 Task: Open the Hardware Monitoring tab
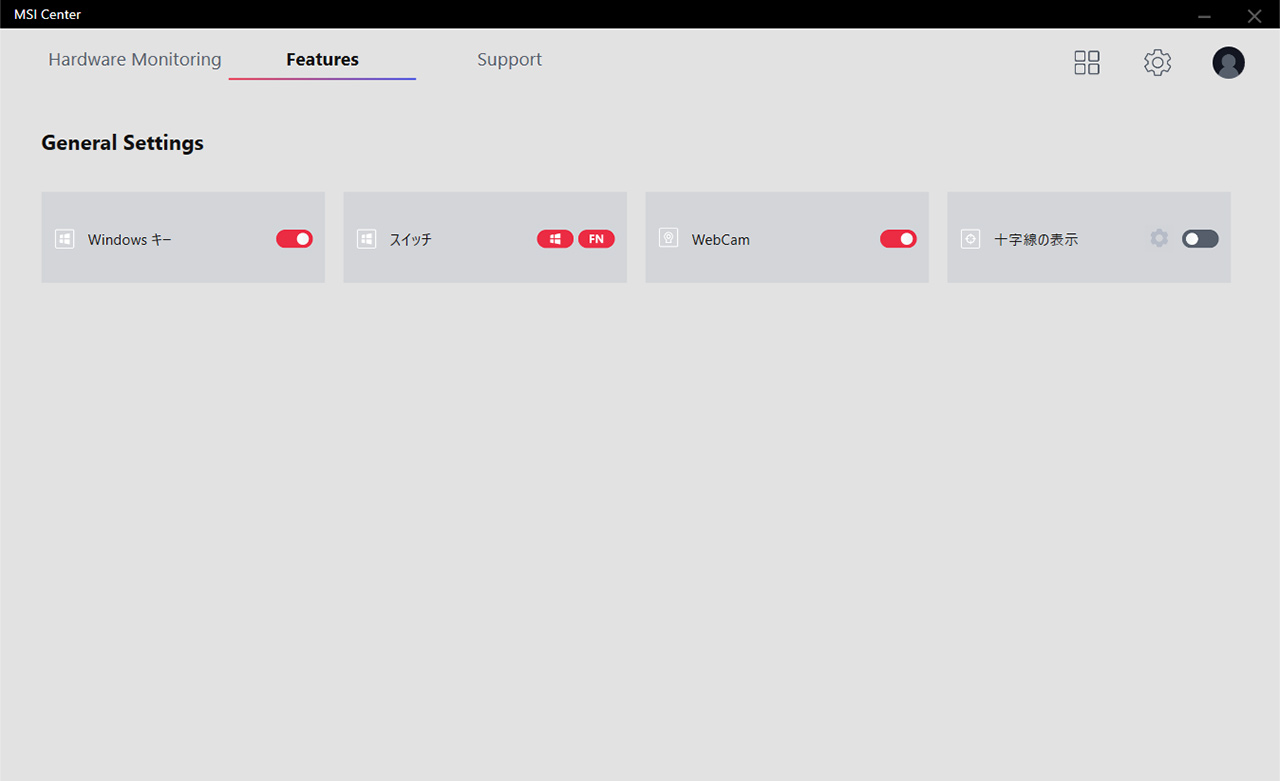pyautogui.click(x=135, y=60)
